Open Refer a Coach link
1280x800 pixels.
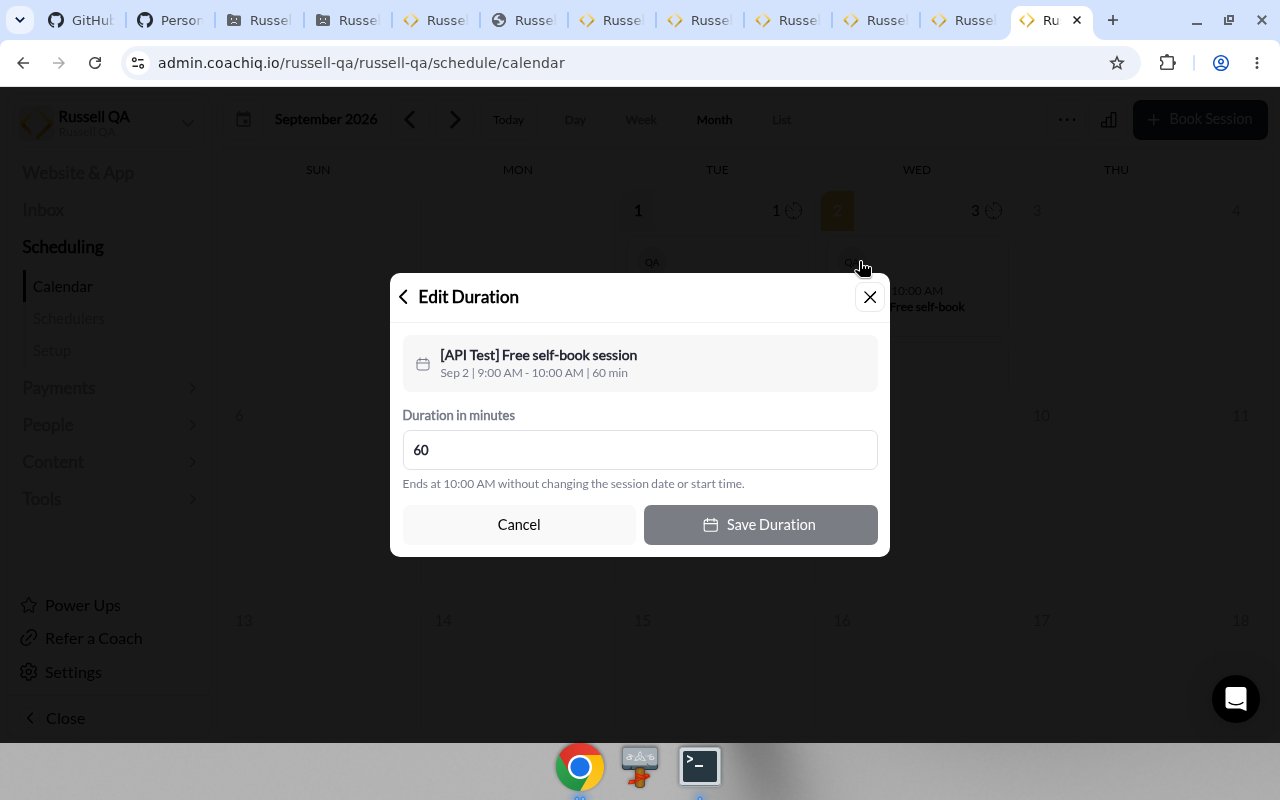click(82, 639)
